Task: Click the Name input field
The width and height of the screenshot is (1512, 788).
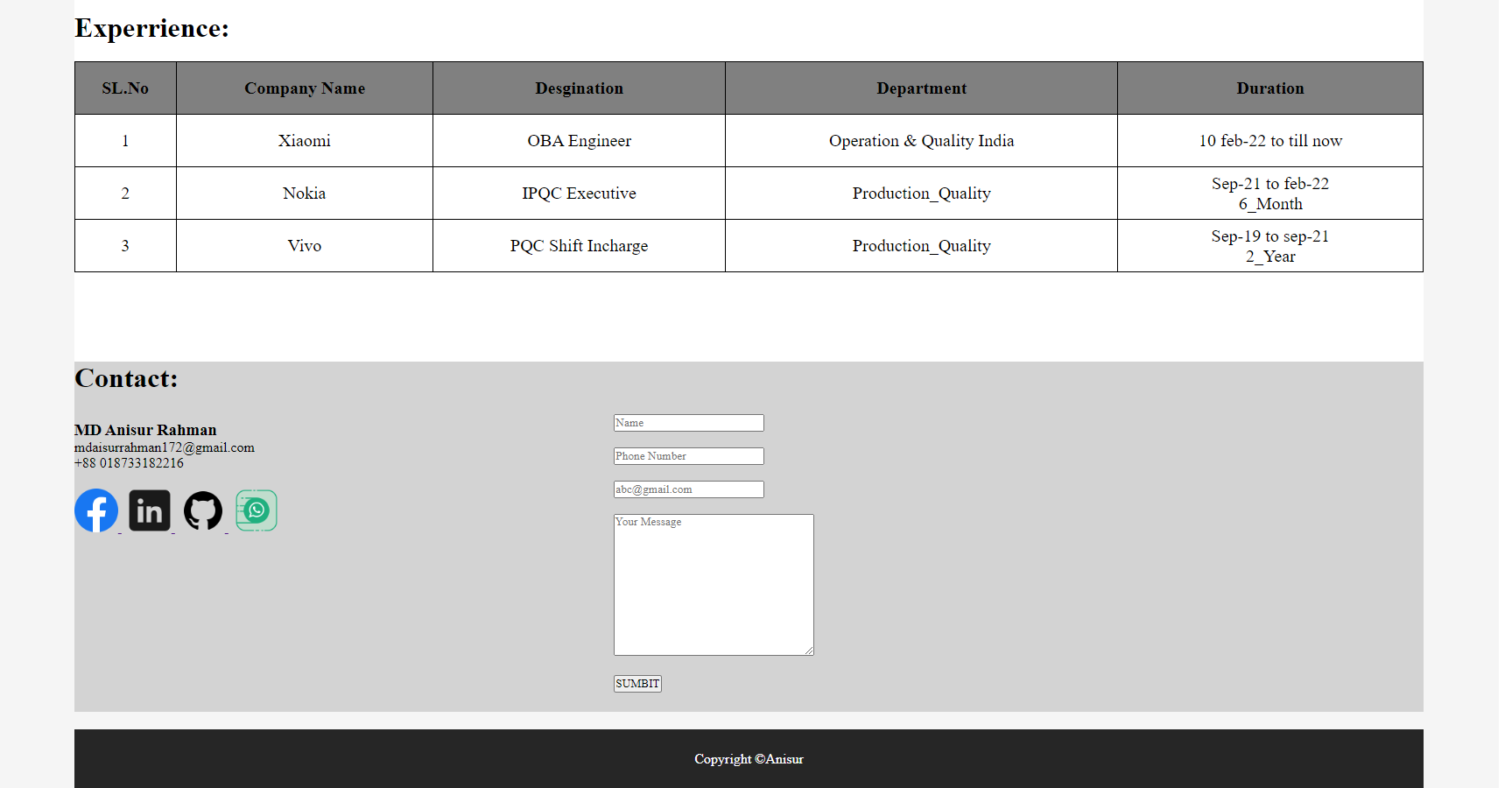Action: [689, 423]
